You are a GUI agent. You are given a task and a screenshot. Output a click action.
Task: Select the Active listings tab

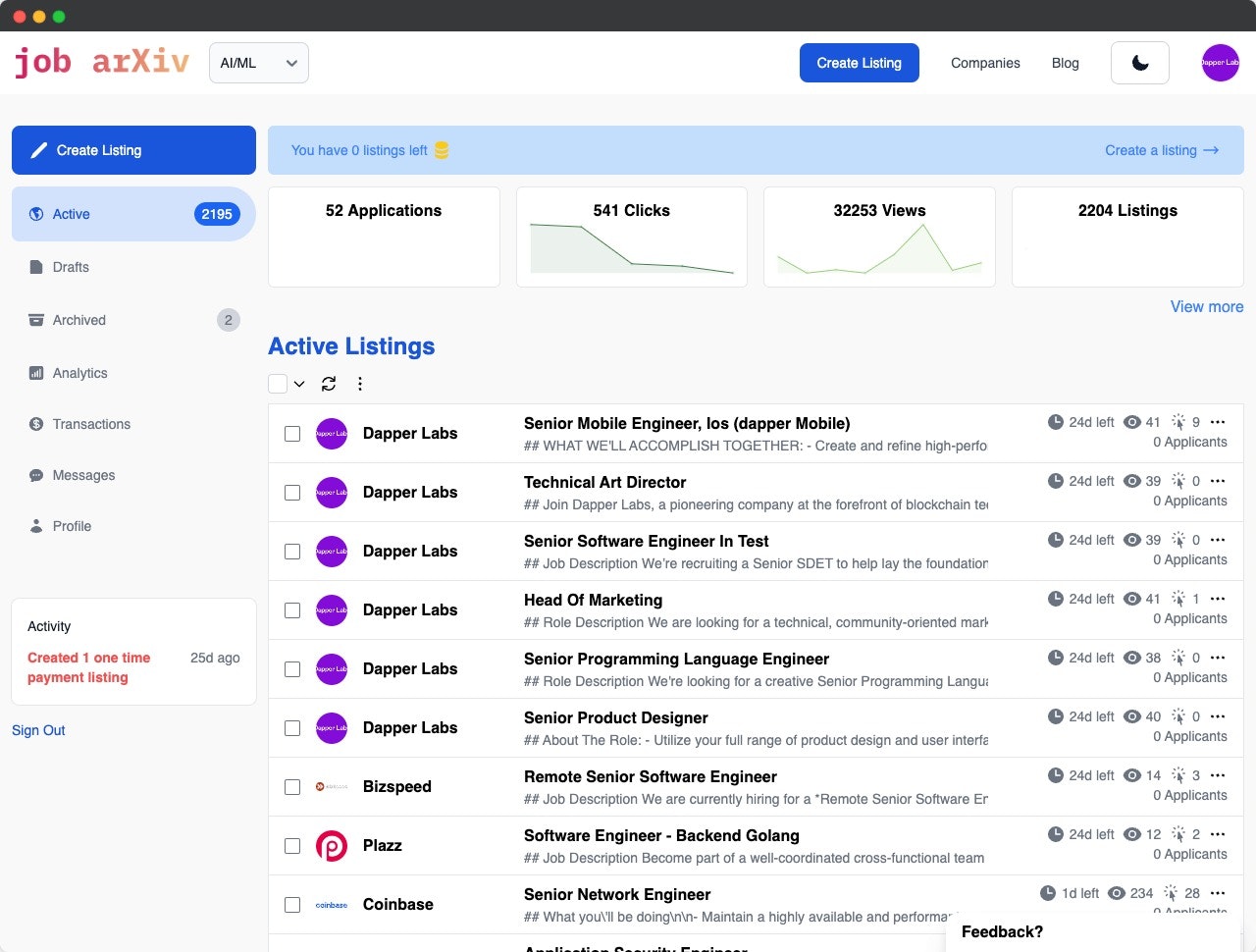133,214
